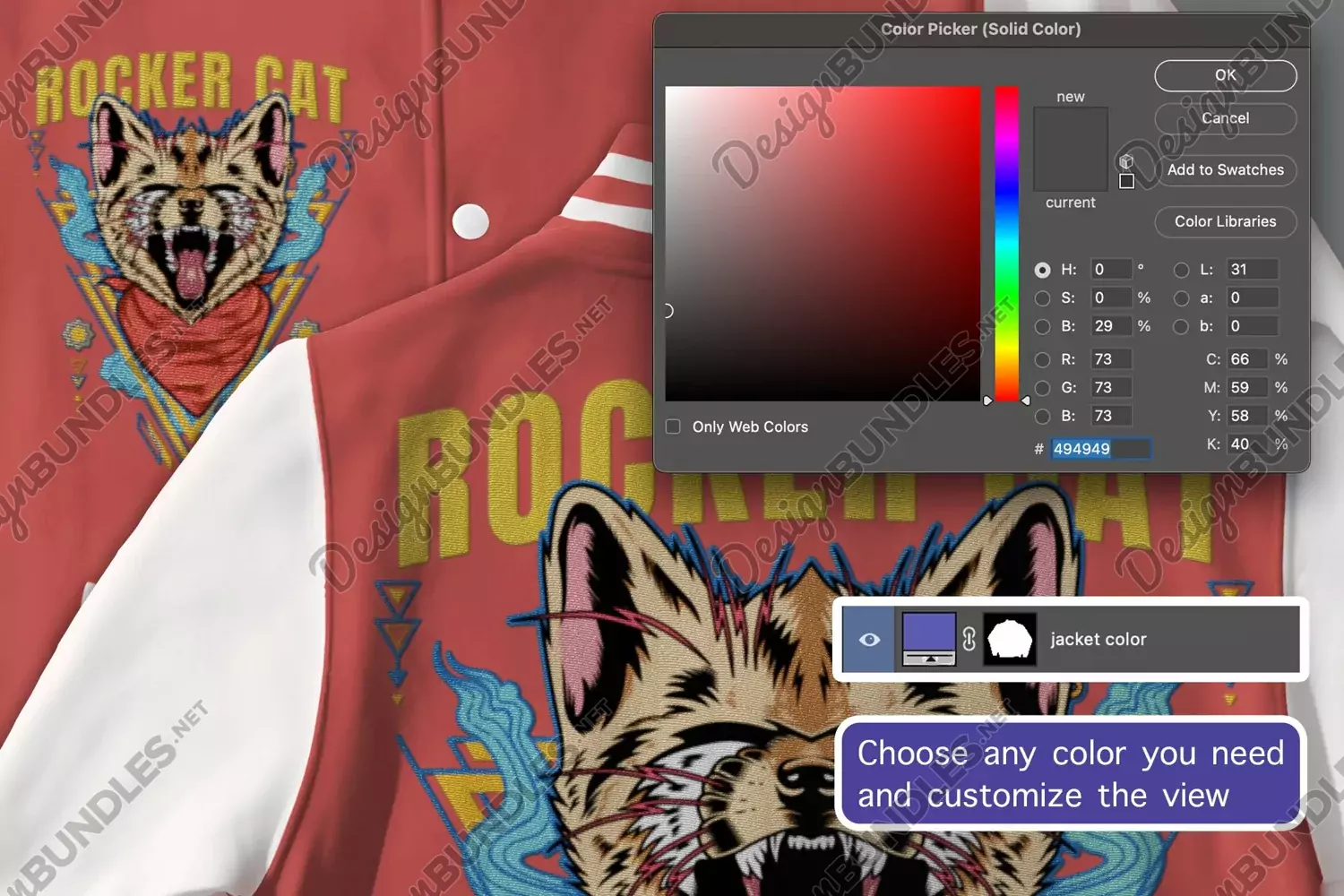Select the G (Green) radio button

[1042, 388]
